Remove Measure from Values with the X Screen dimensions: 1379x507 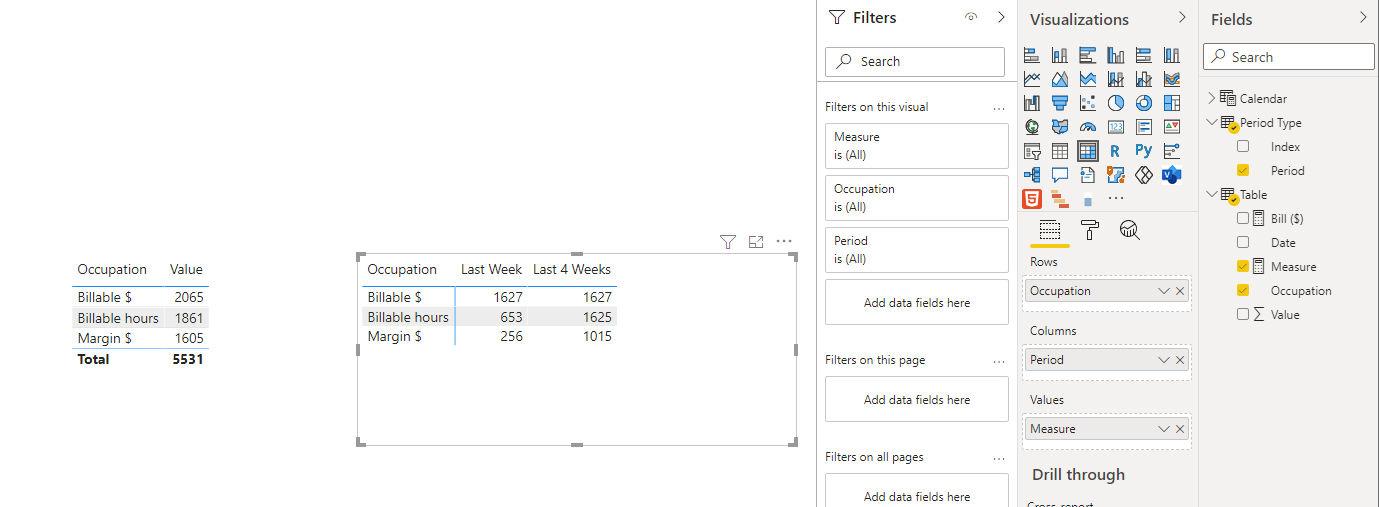1180,429
